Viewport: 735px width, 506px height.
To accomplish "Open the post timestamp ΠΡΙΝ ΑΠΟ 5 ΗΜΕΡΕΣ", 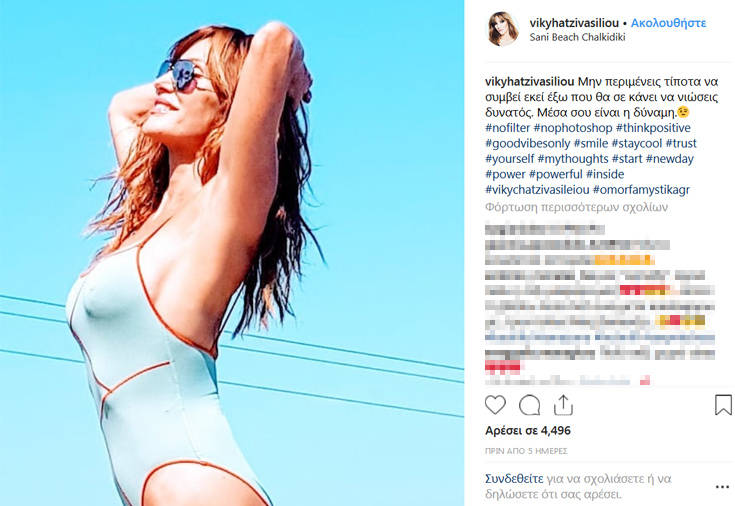I will 526,451.
